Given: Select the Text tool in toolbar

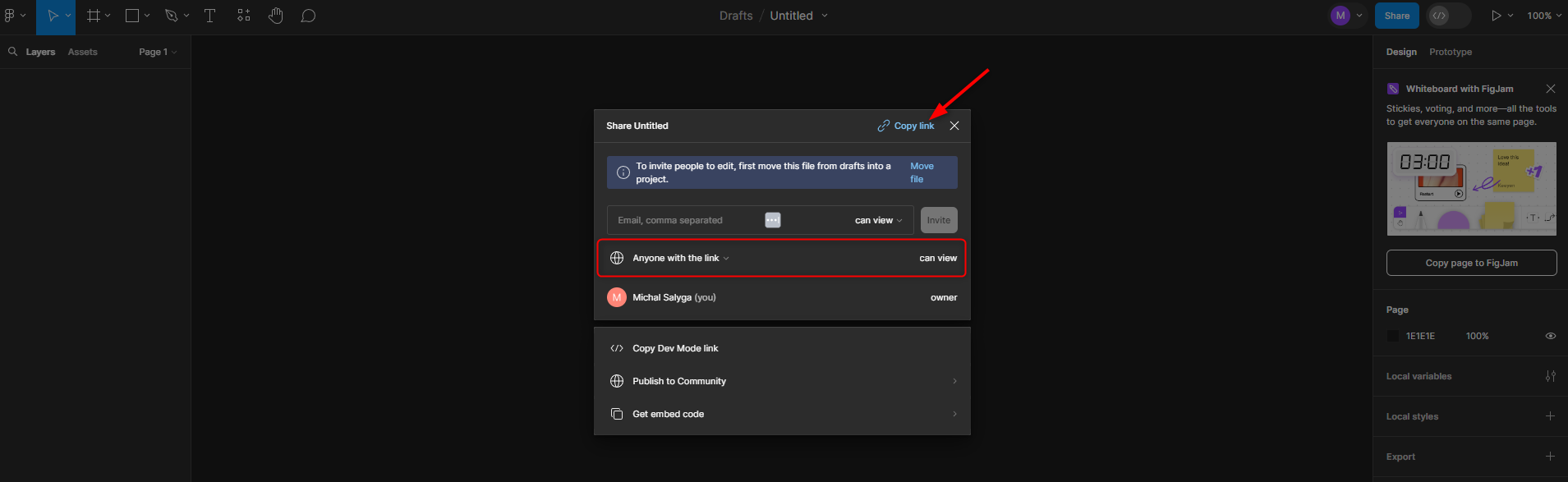Looking at the screenshot, I should [209, 16].
